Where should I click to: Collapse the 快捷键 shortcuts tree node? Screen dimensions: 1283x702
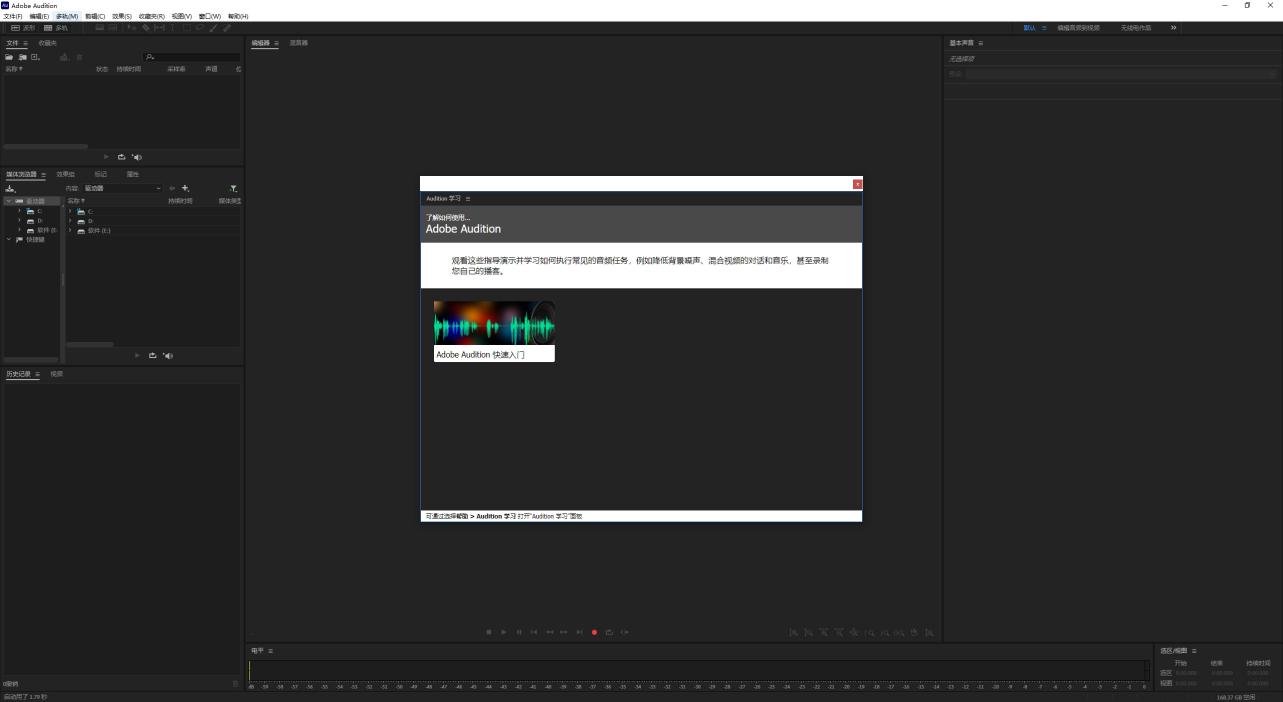(x=9, y=239)
